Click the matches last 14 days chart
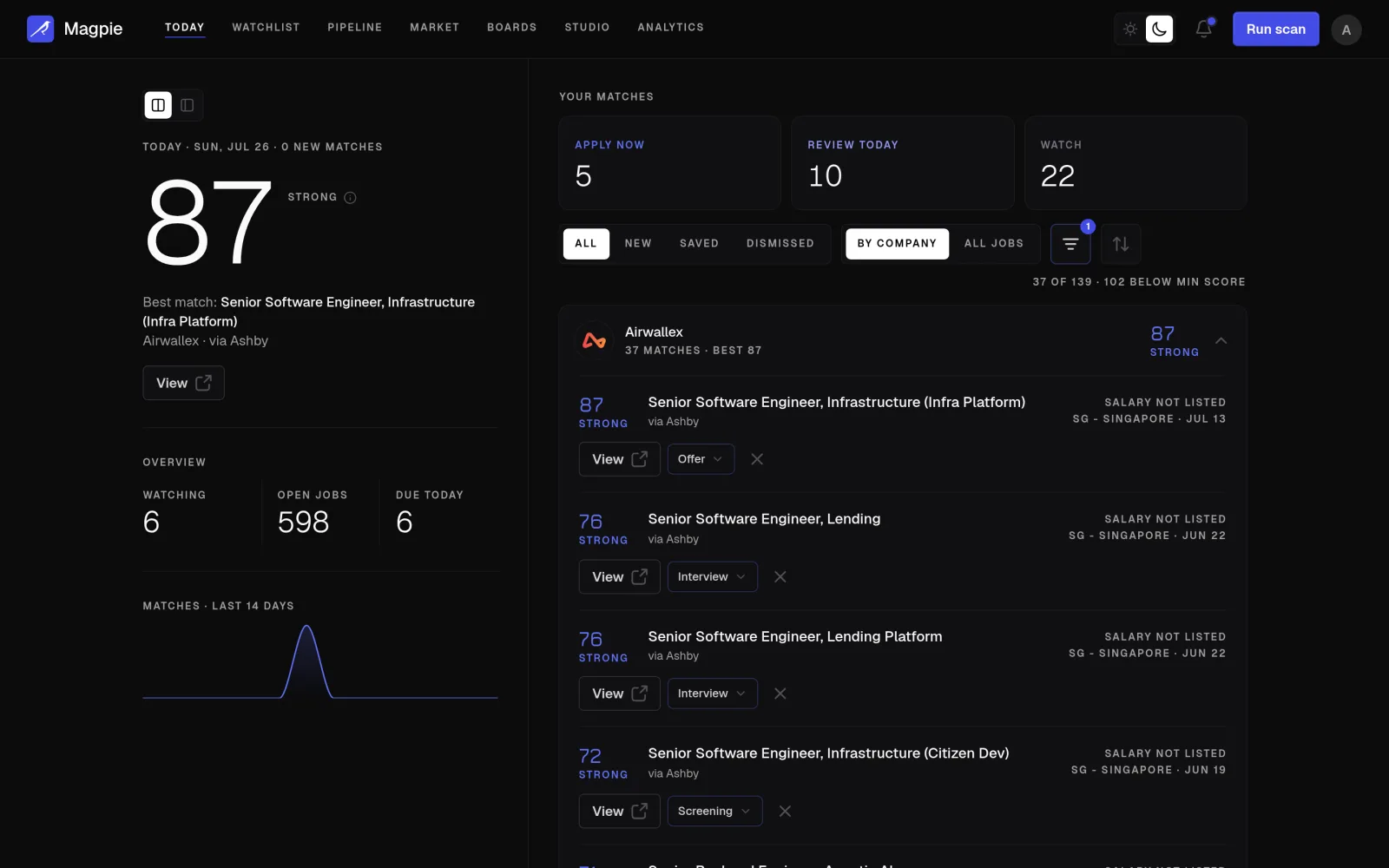The width and height of the screenshot is (1389, 868). 320,661
